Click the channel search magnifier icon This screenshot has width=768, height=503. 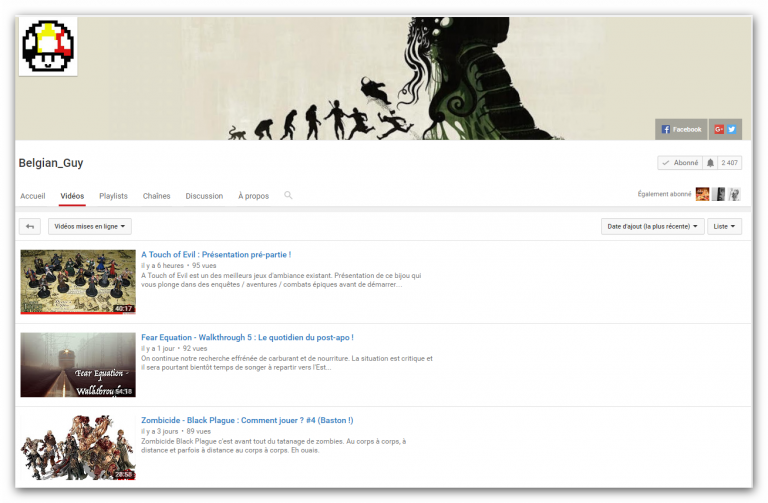(288, 195)
